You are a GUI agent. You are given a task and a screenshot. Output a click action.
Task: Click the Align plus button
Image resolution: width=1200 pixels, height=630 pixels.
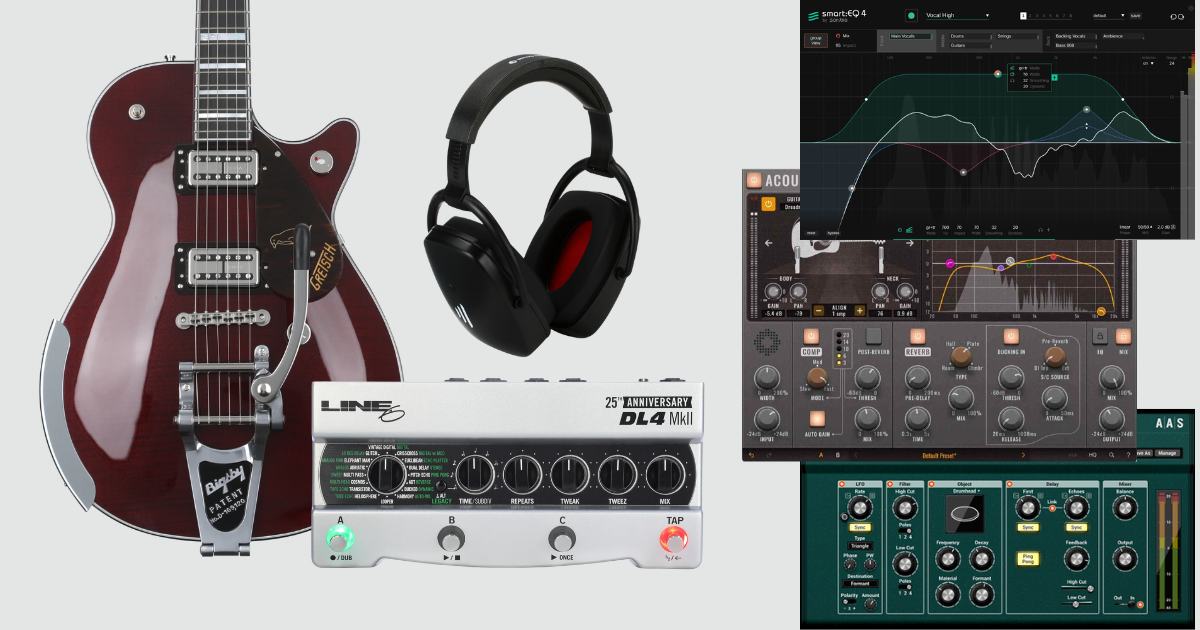point(860,311)
